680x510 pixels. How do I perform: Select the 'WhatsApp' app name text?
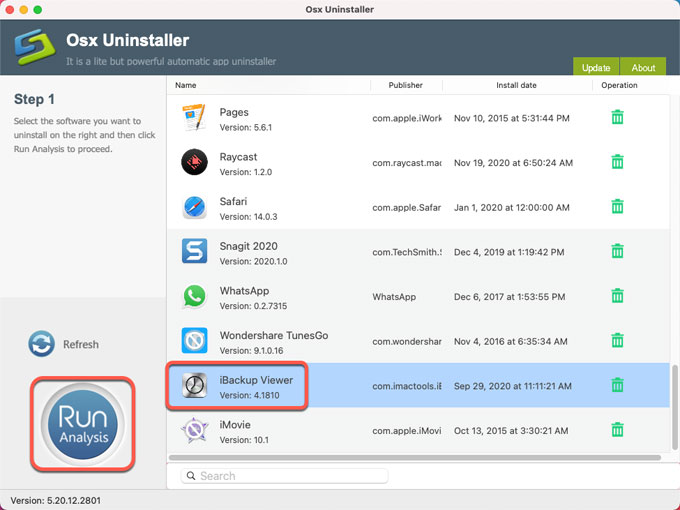coord(244,291)
